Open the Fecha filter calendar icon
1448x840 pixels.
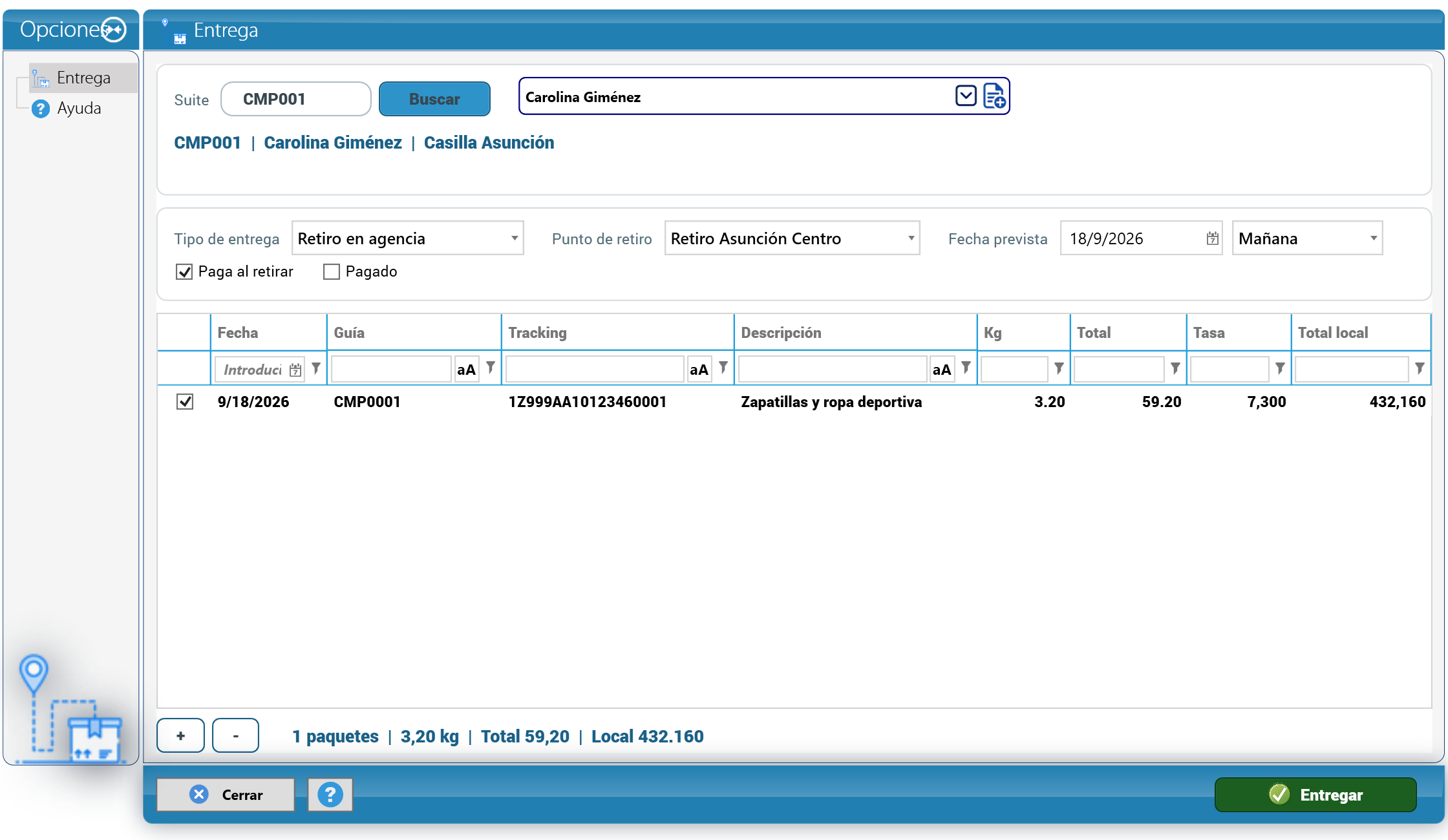[x=295, y=370]
